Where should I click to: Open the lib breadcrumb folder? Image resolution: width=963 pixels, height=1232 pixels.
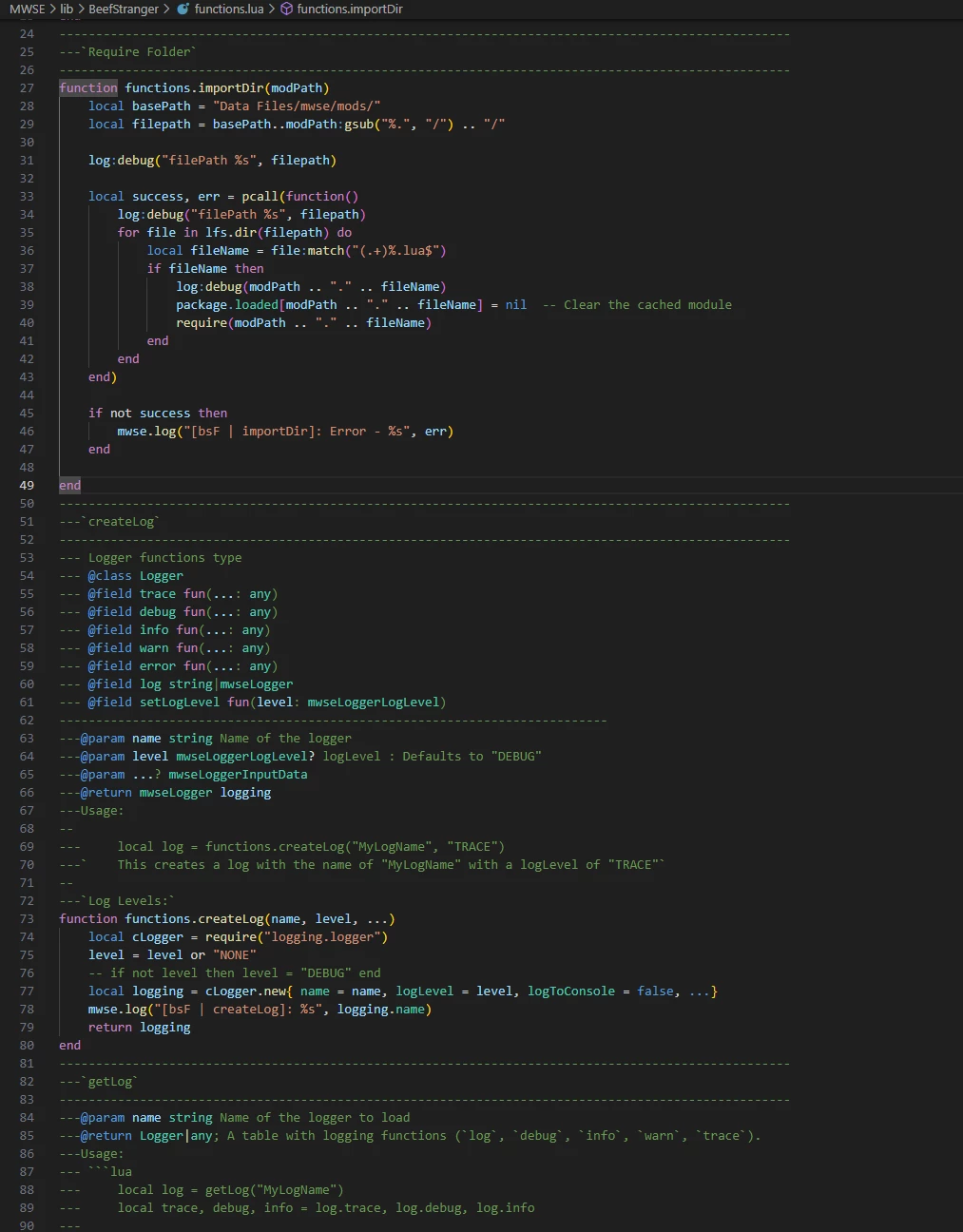click(x=67, y=9)
